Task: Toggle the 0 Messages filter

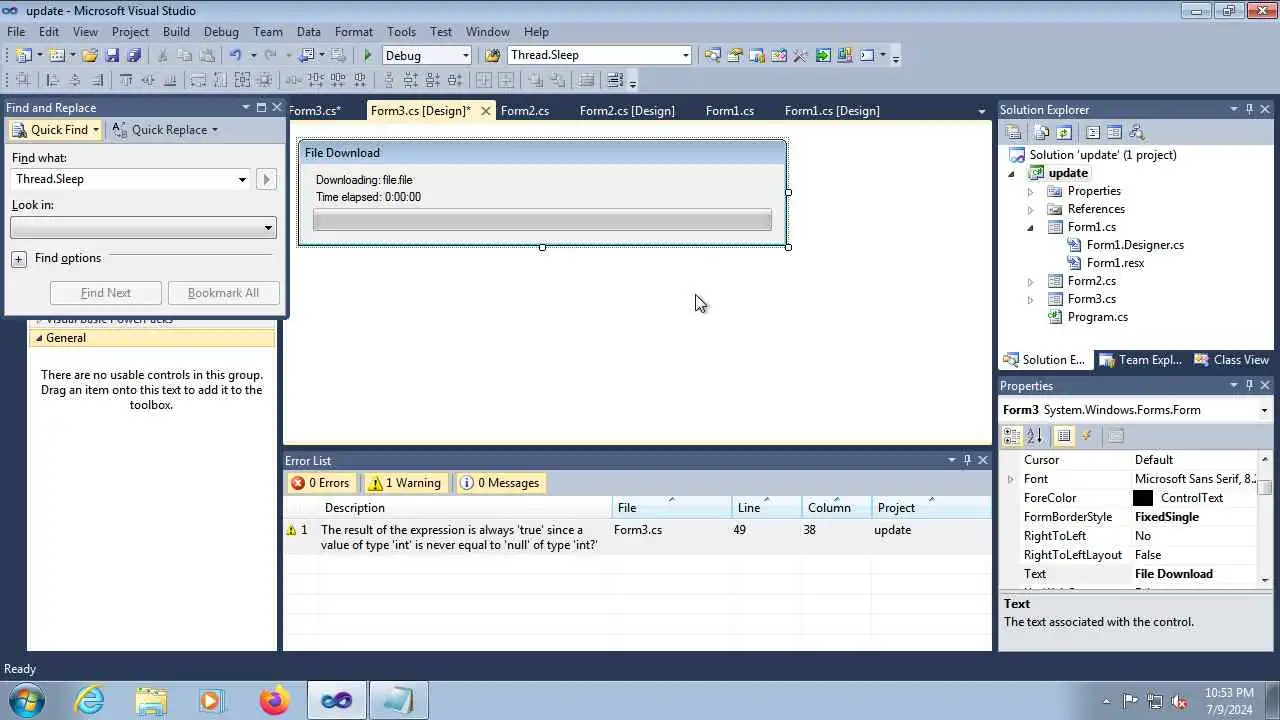Action: [500, 483]
